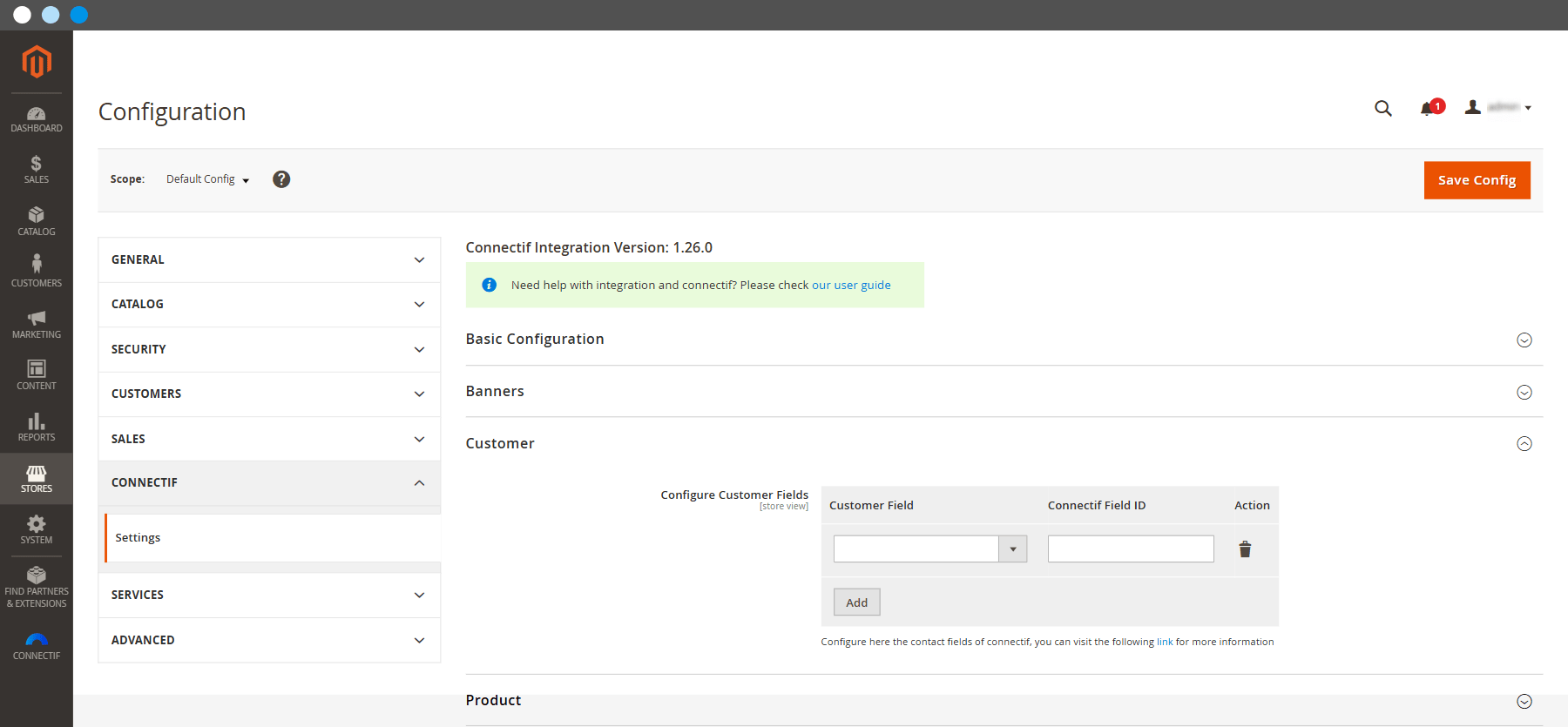The height and width of the screenshot is (727, 1568).
Task: Expand the Services config section
Action: point(269,596)
